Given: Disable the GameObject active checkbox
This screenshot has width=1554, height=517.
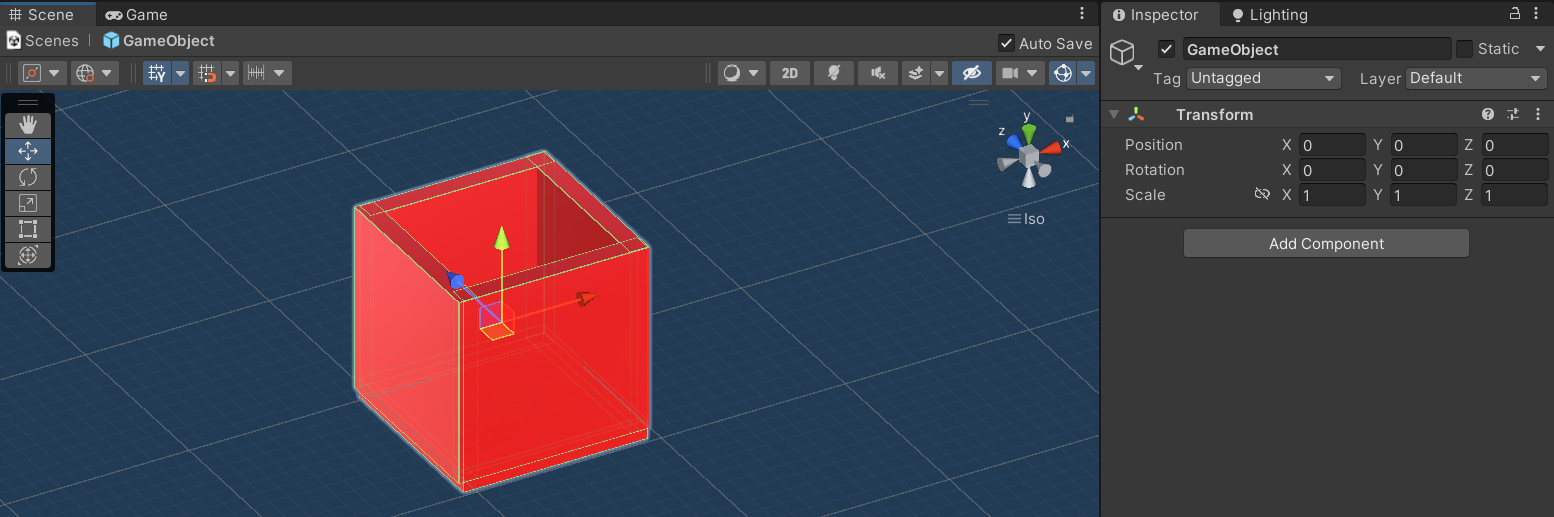Looking at the screenshot, I should click(1166, 49).
